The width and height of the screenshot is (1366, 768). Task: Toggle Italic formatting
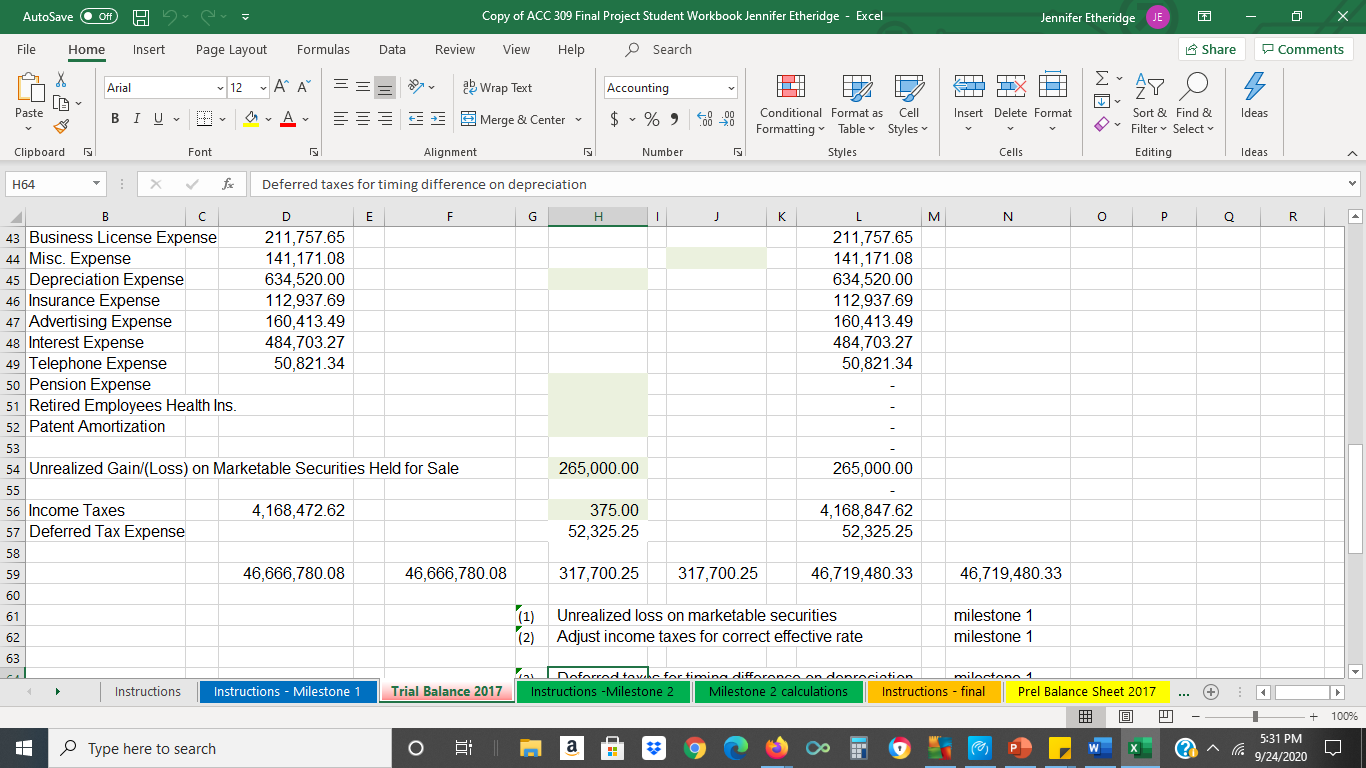pyautogui.click(x=136, y=118)
